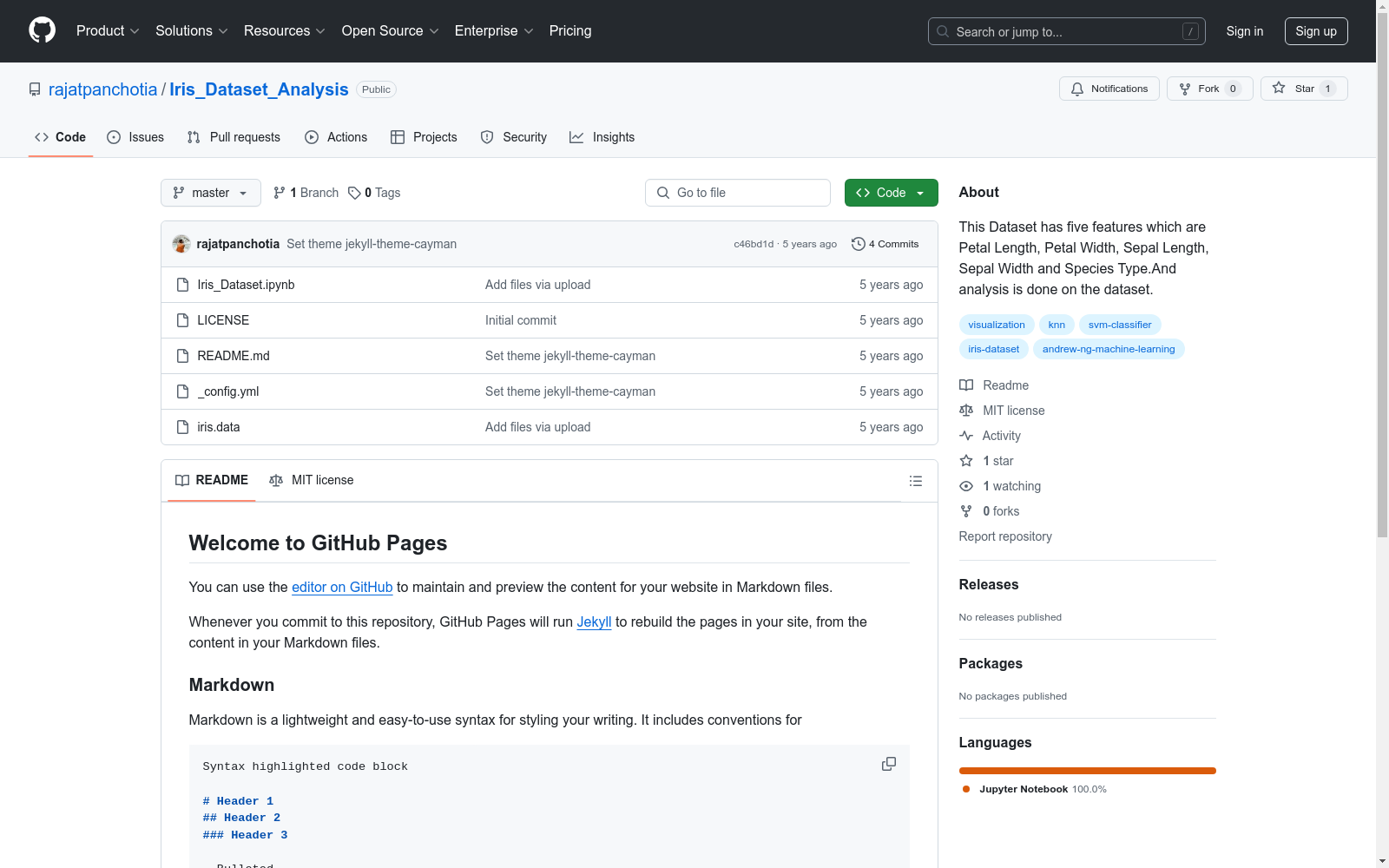Click the Jupyter Notebook orange color dot

tap(966, 789)
